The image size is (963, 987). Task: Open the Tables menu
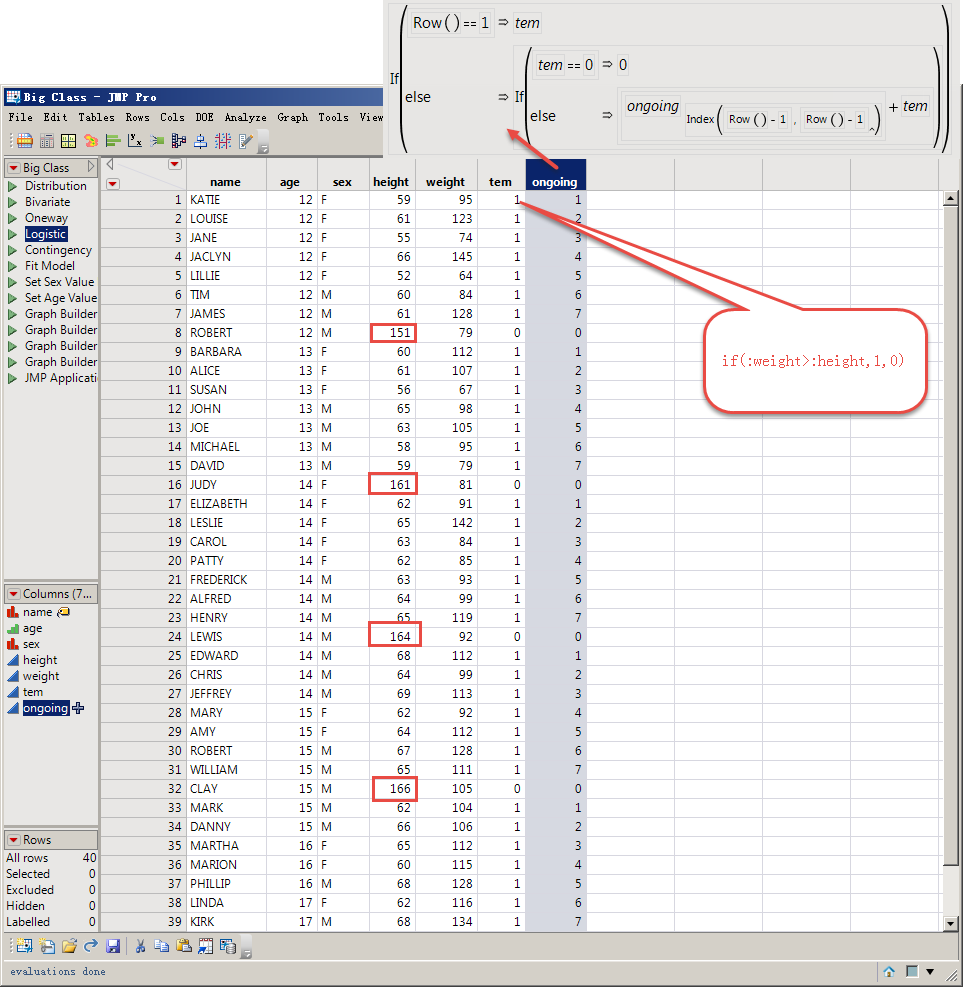[96, 117]
